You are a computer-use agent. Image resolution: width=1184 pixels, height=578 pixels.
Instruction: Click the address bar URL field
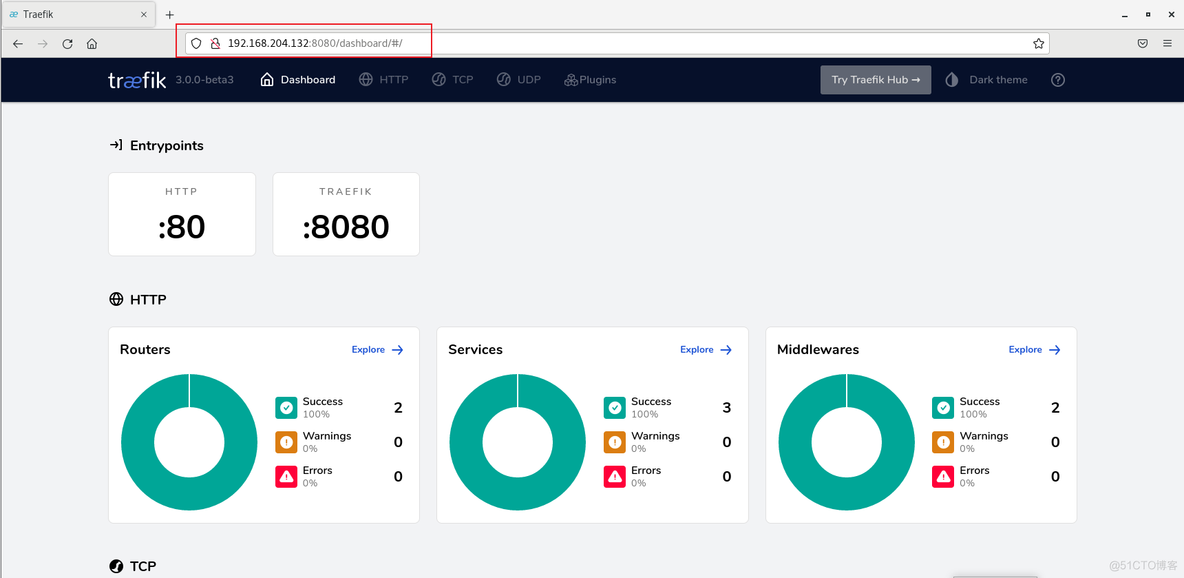tap(600, 44)
